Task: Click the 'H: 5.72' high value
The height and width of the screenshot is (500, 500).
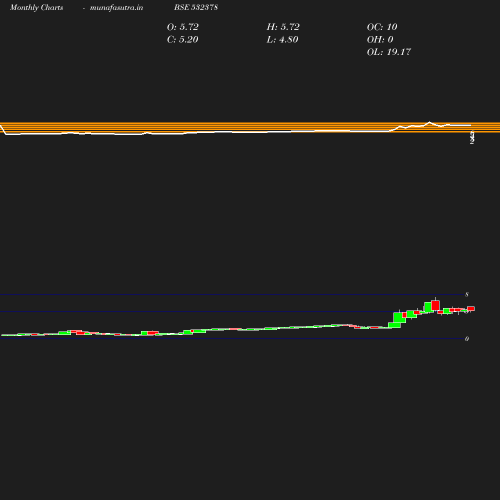Action: point(283,27)
